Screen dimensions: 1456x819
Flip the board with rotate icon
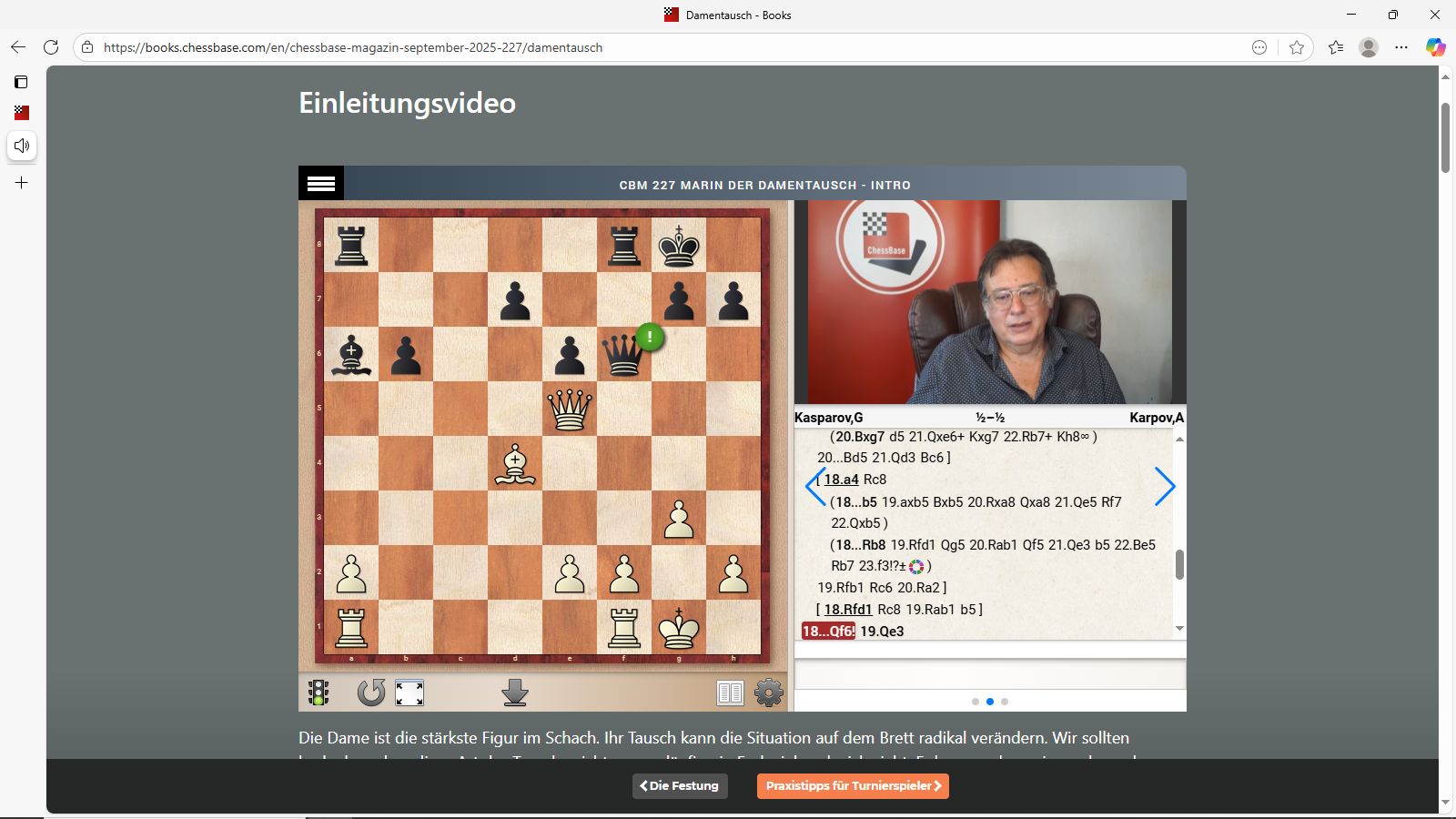click(x=370, y=693)
